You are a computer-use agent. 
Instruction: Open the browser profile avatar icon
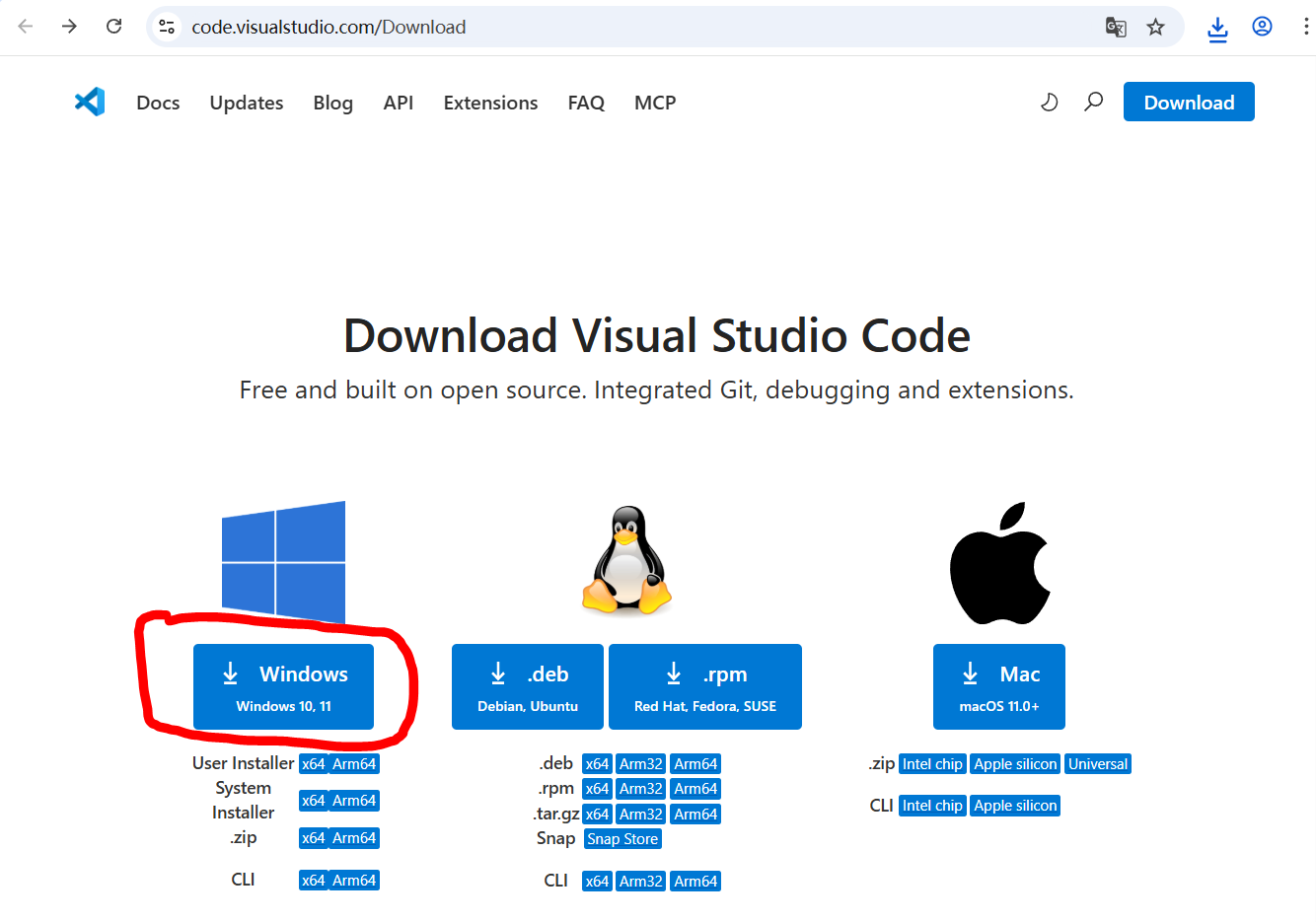coord(1262,27)
